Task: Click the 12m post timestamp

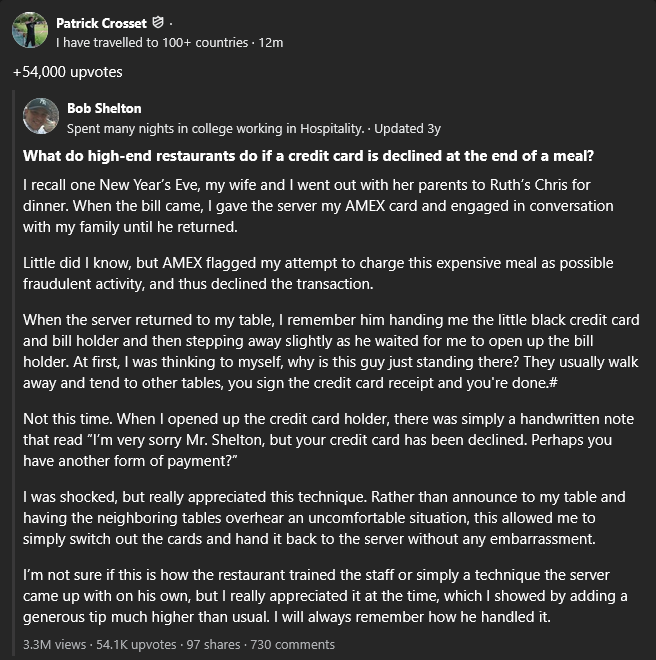Action: [271, 43]
